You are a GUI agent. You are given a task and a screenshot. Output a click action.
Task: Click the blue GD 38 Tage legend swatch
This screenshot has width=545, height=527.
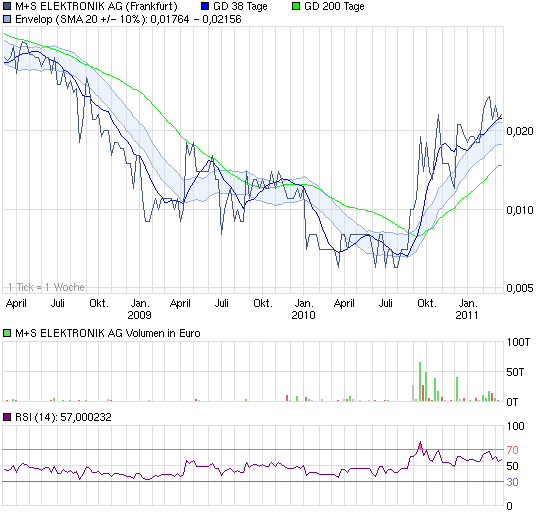[205, 6]
